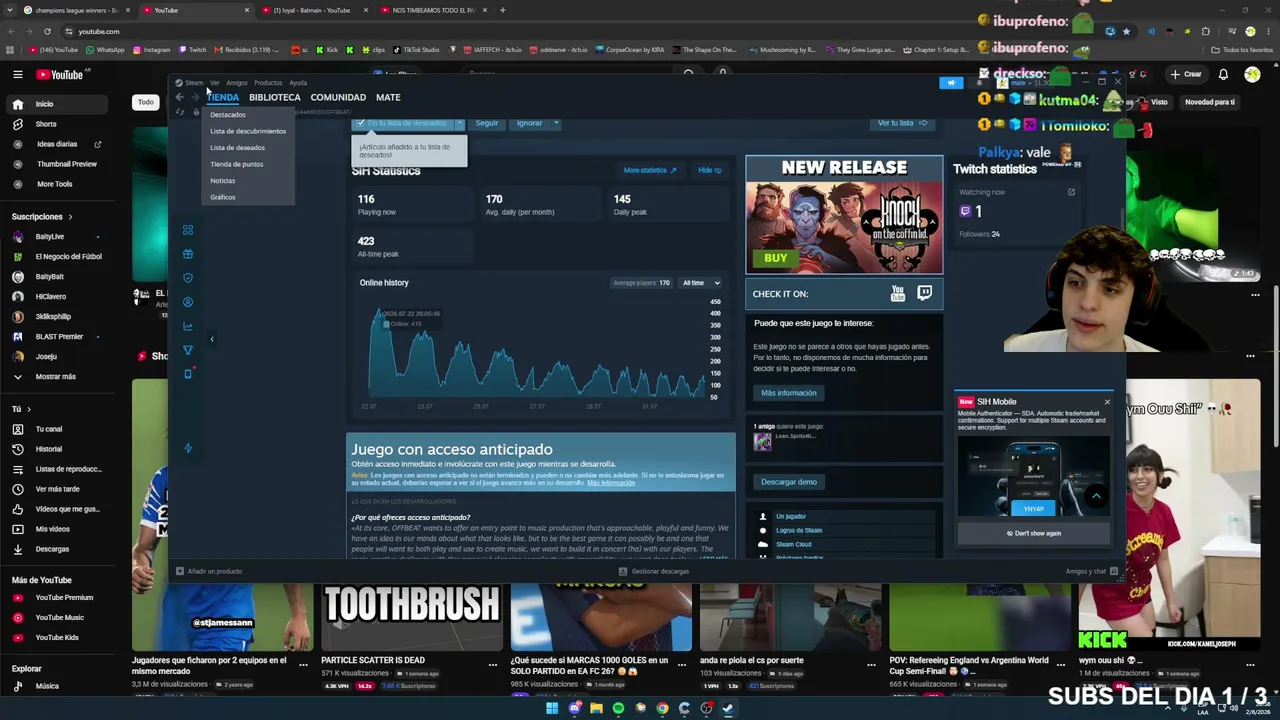
Task: Open the SIH sidebar gift icon
Action: (188, 254)
